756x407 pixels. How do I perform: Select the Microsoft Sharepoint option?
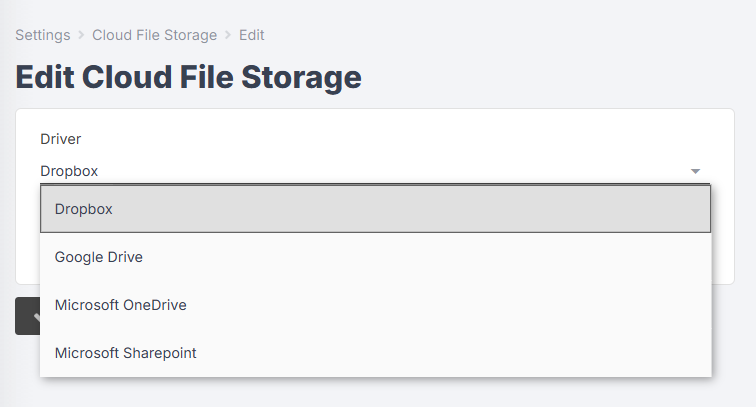click(375, 353)
